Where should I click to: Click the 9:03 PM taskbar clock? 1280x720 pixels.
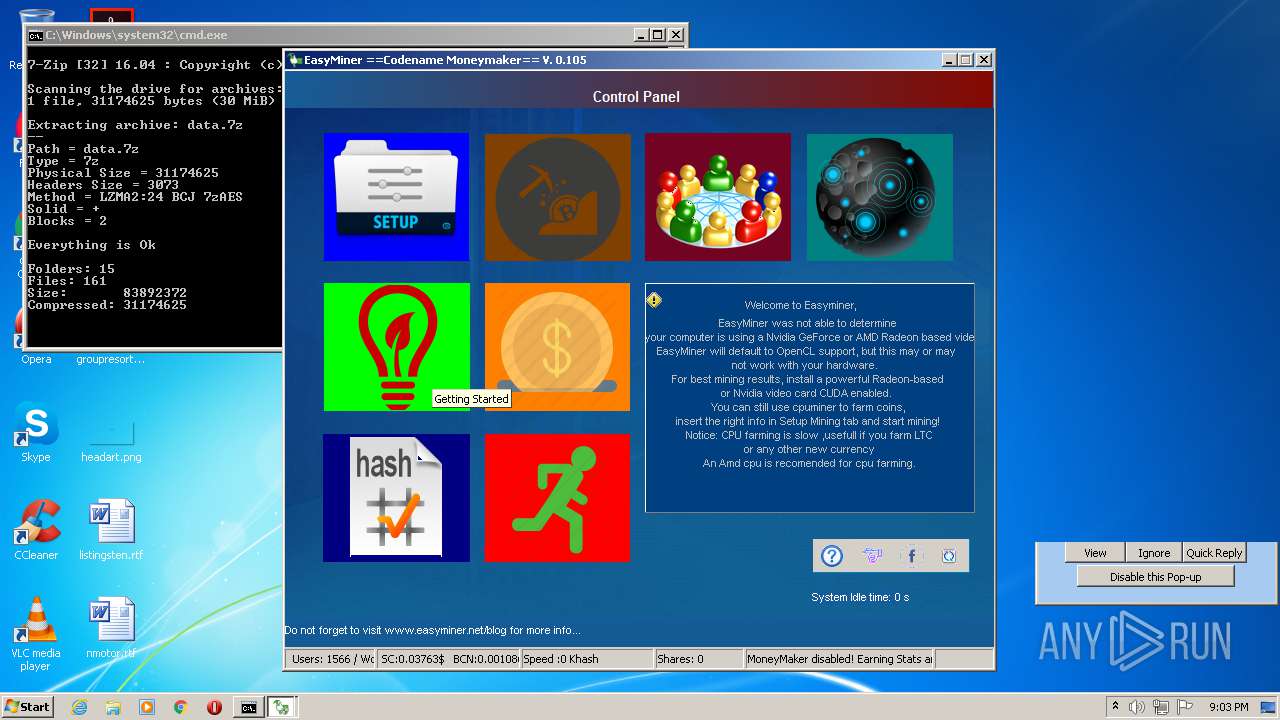click(1228, 707)
